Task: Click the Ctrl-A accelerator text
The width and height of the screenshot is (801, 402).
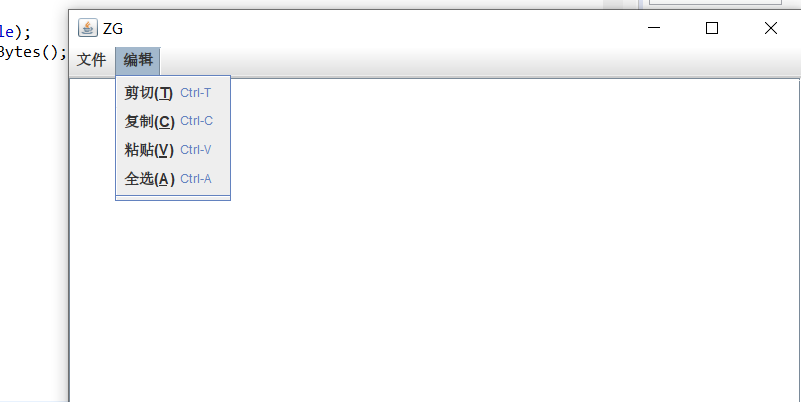Action: click(196, 179)
